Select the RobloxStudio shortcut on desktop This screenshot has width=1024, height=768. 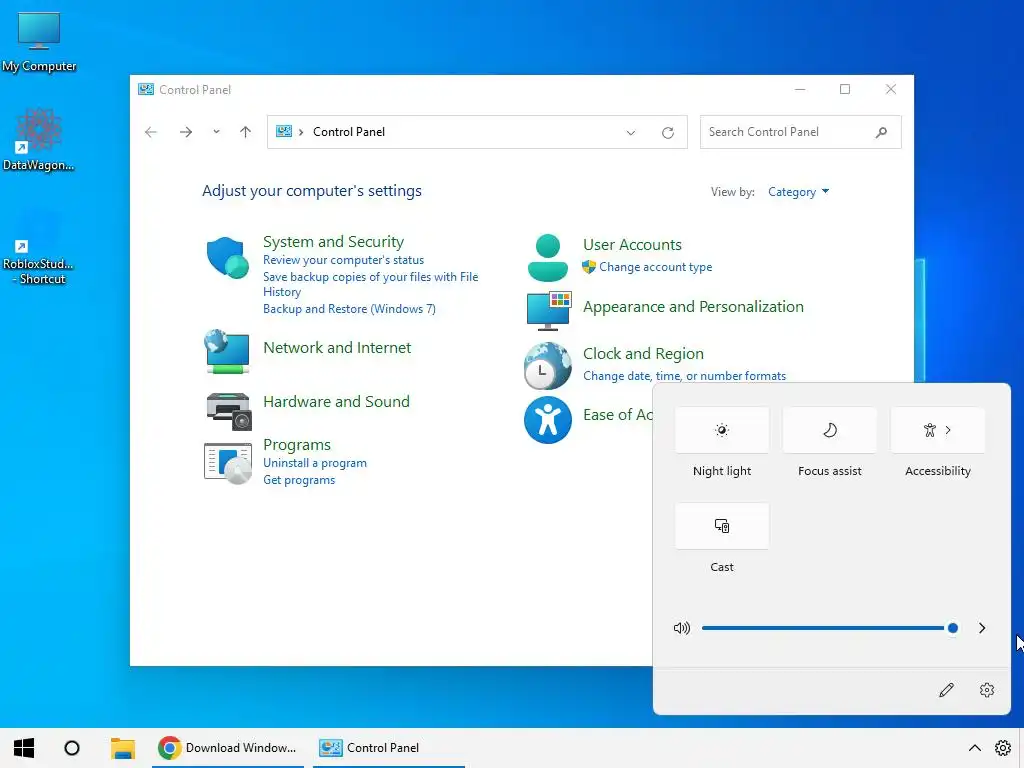pos(39,248)
